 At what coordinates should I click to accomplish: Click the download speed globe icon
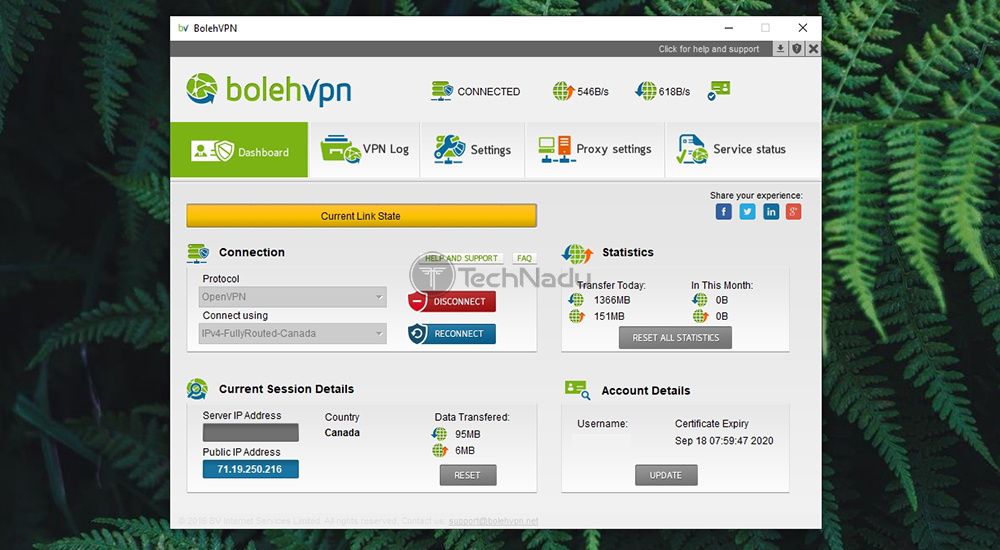(x=645, y=91)
